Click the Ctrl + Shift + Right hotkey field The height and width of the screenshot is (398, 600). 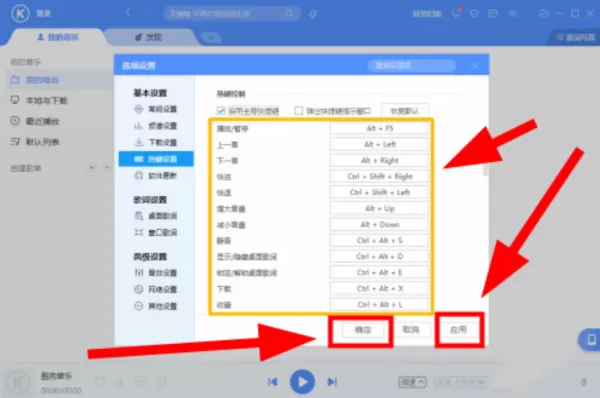click(380, 176)
